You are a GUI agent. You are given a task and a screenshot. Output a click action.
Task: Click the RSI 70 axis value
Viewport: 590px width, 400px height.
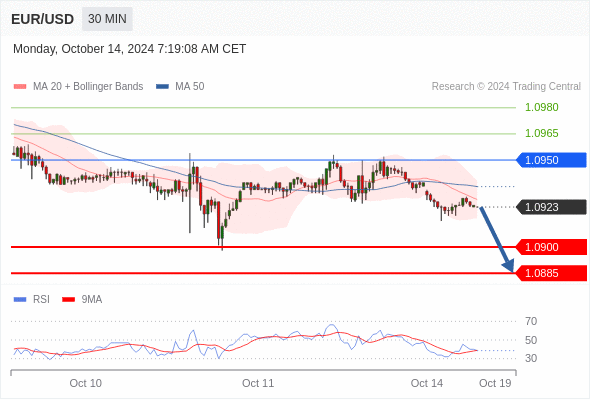(531, 321)
